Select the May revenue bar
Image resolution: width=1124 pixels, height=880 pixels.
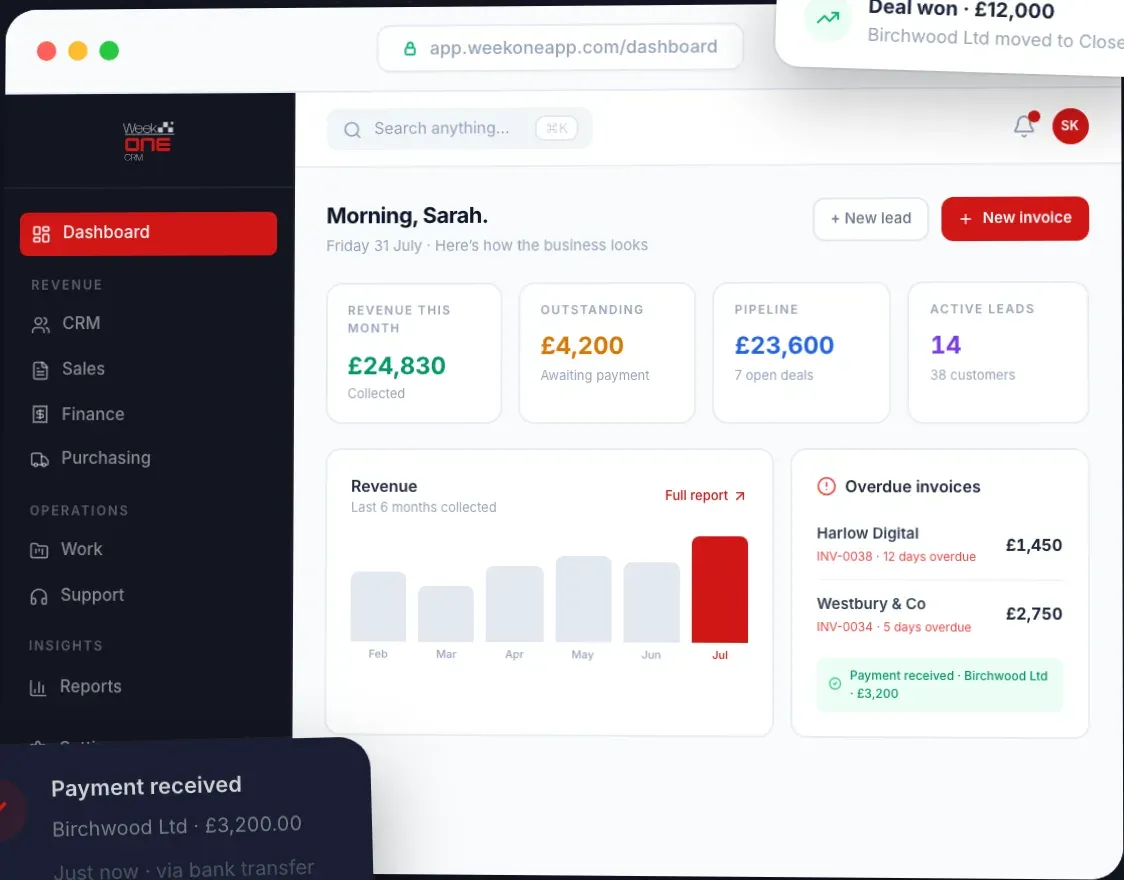coord(584,599)
